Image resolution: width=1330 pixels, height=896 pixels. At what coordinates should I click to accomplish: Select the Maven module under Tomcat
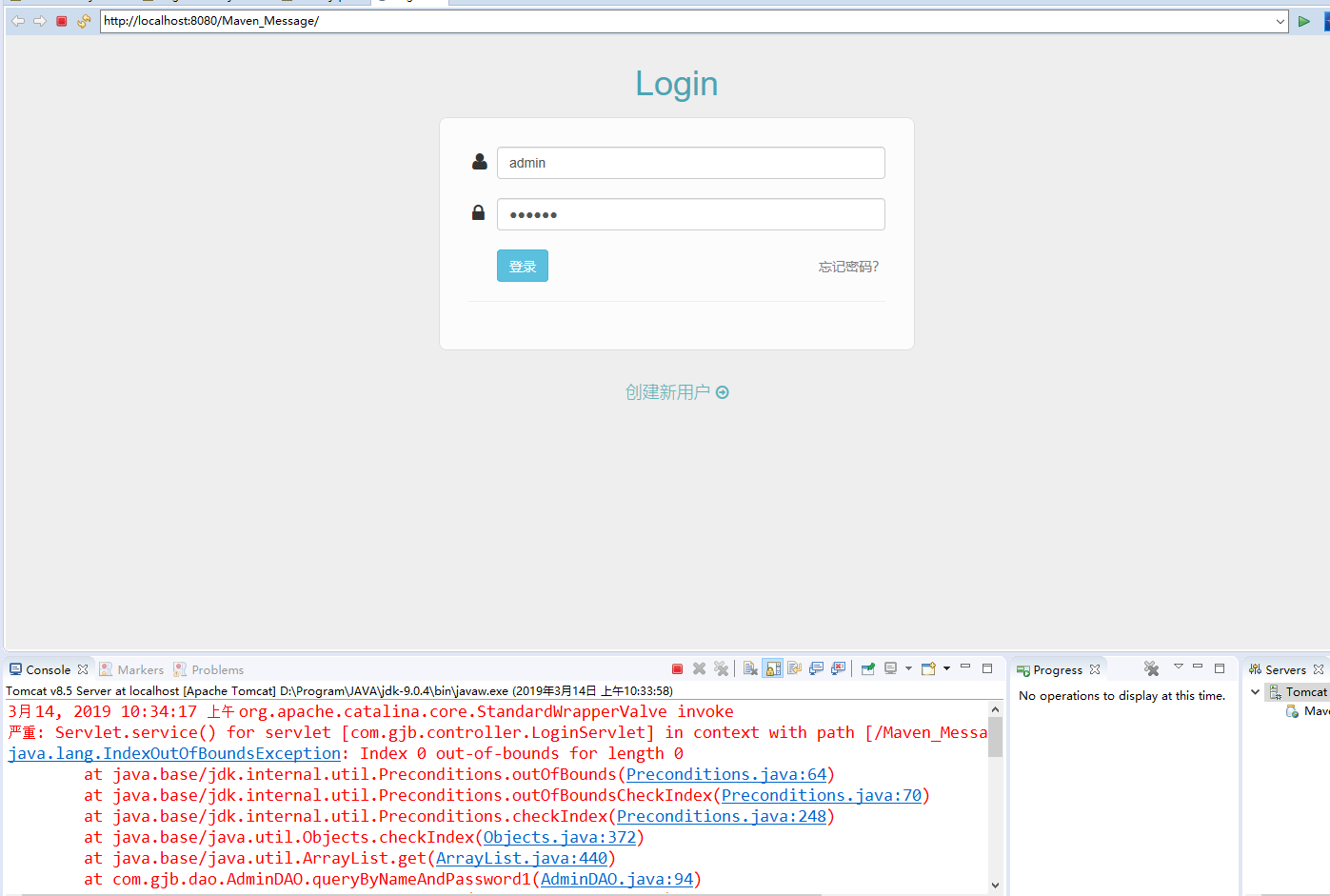pos(1308,711)
